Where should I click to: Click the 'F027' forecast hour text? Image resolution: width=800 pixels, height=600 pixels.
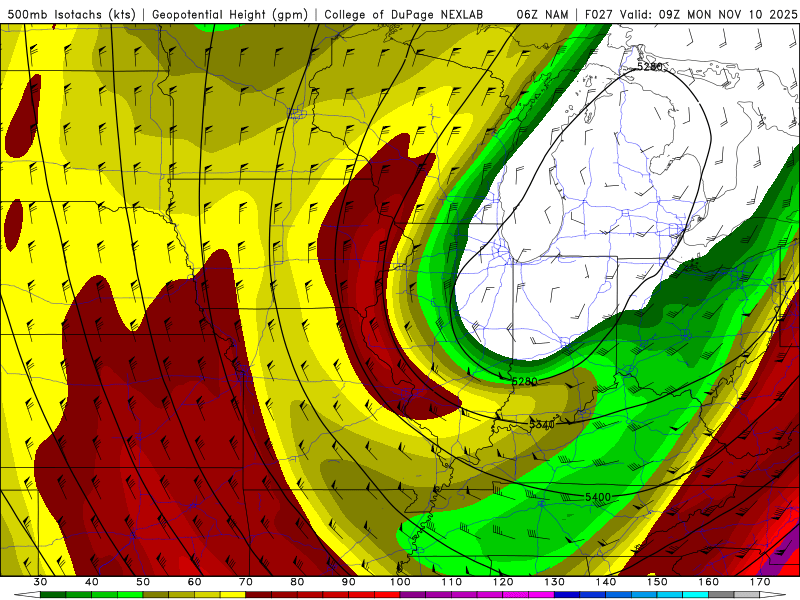point(599,14)
